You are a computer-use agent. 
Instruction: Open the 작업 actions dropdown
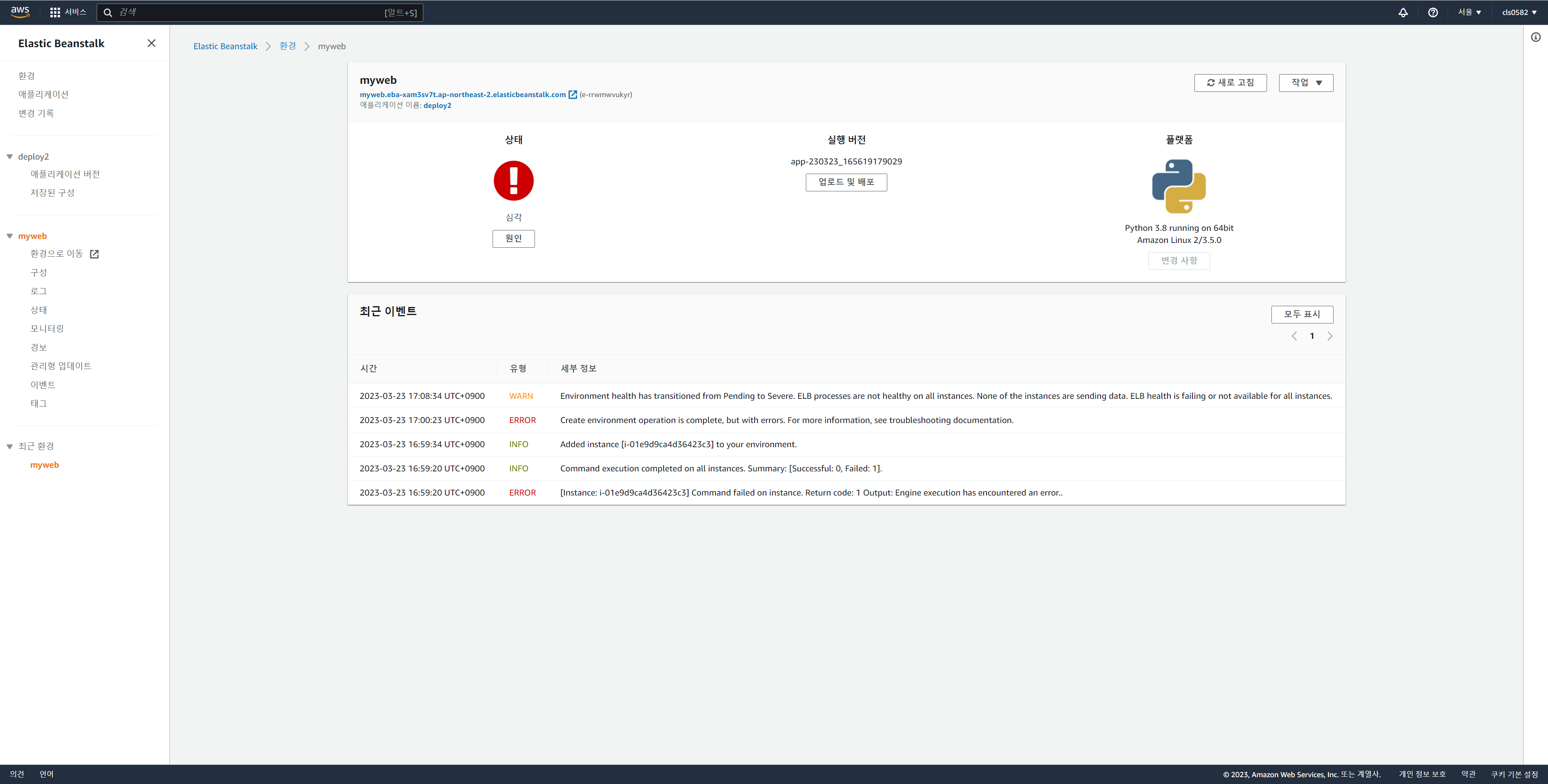(x=1306, y=83)
